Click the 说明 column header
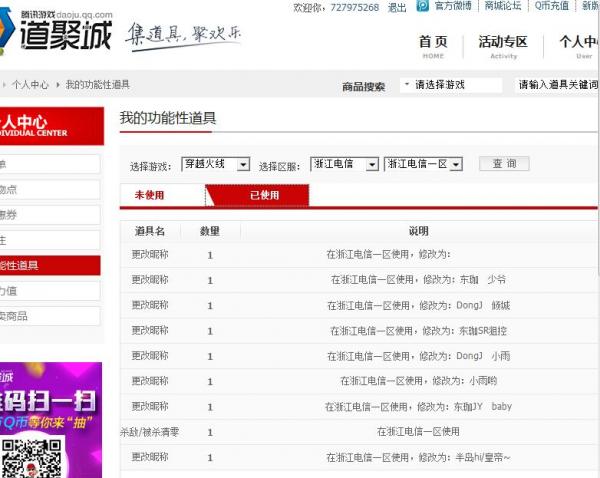This screenshot has width=600, height=478. pyautogui.click(x=419, y=231)
